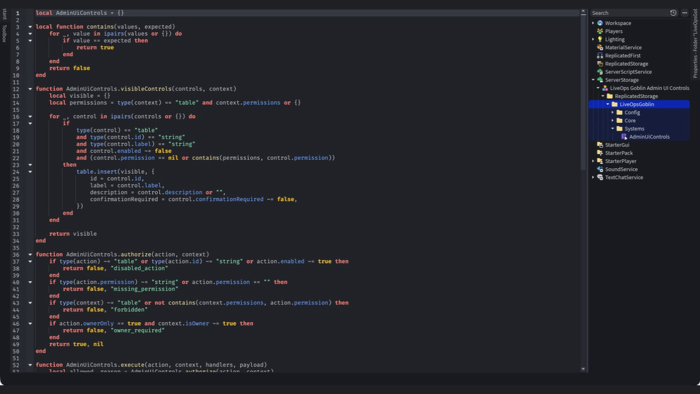Open the Explorer search history icon
Viewport: 700px width, 394px height.
(x=673, y=13)
